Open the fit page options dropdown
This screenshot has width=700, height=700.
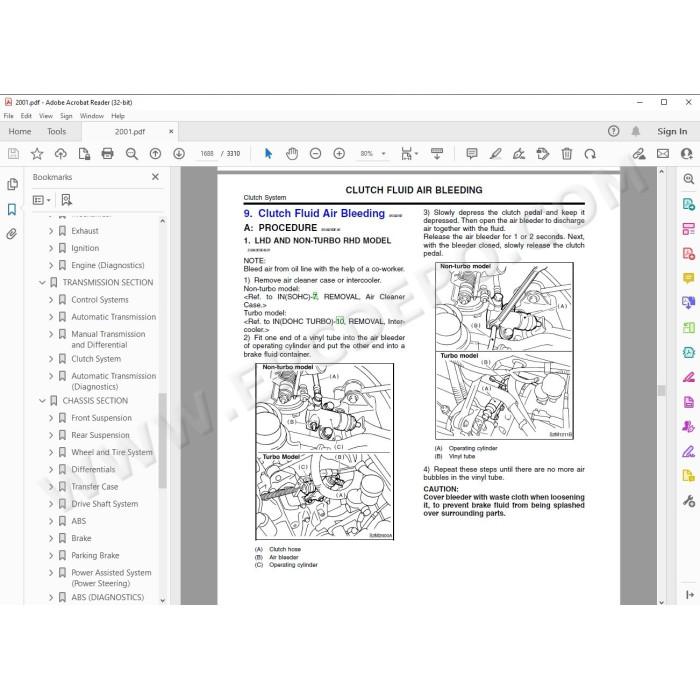[x=417, y=154]
